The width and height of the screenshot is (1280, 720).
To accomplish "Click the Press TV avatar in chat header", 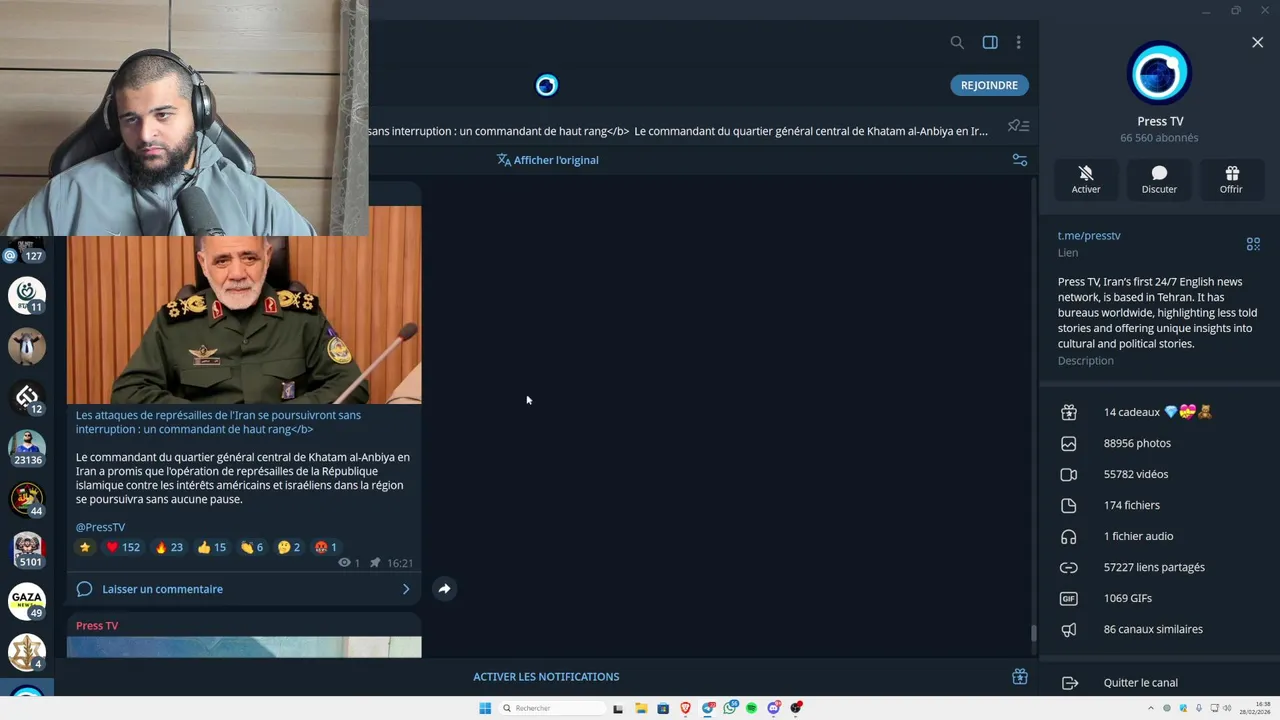I will 546,85.
